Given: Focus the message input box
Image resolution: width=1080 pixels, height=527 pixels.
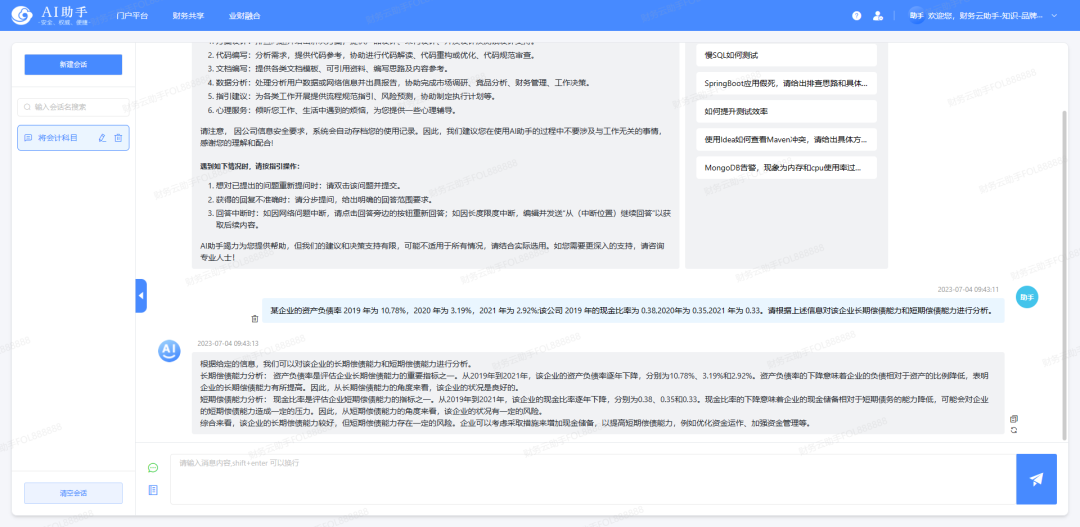Looking at the screenshot, I should pyautogui.click(x=593, y=479).
